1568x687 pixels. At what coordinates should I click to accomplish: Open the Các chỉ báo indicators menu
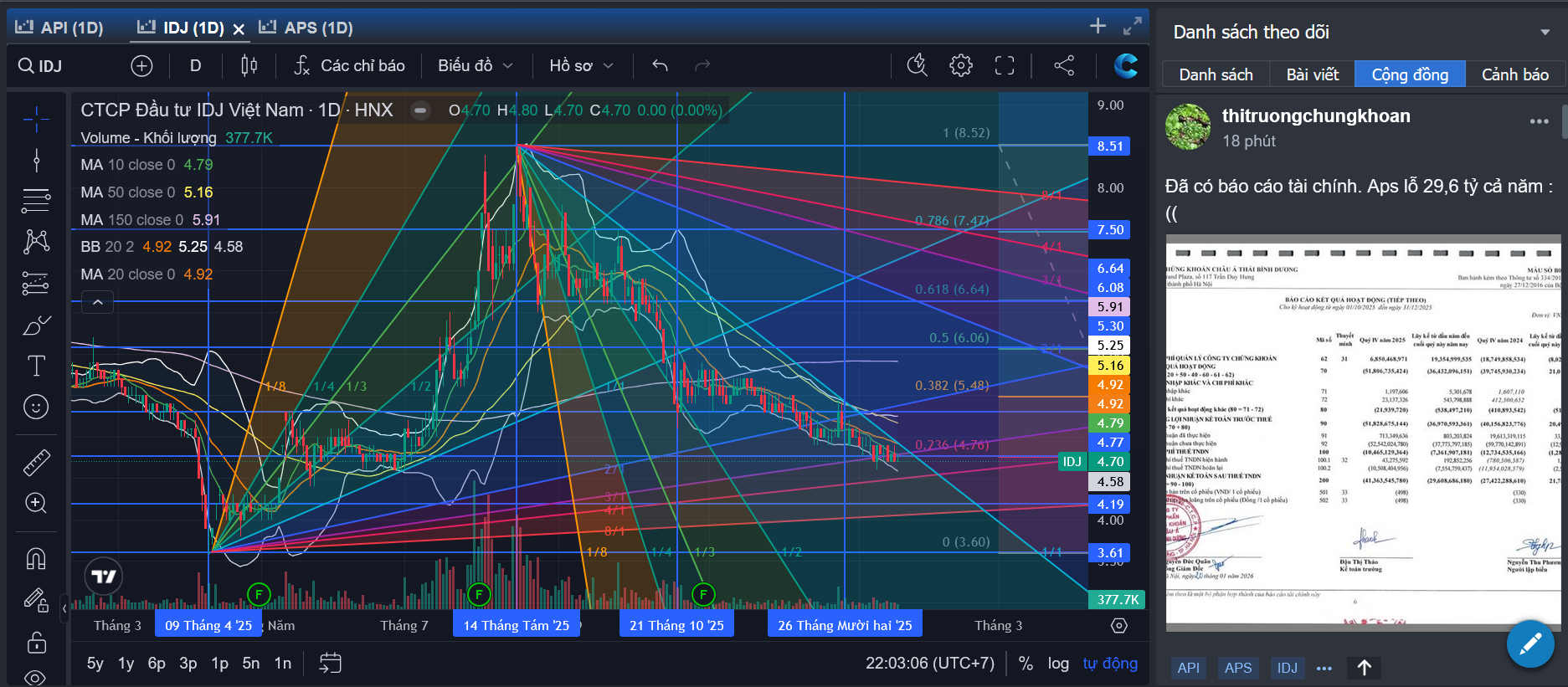(349, 66)
